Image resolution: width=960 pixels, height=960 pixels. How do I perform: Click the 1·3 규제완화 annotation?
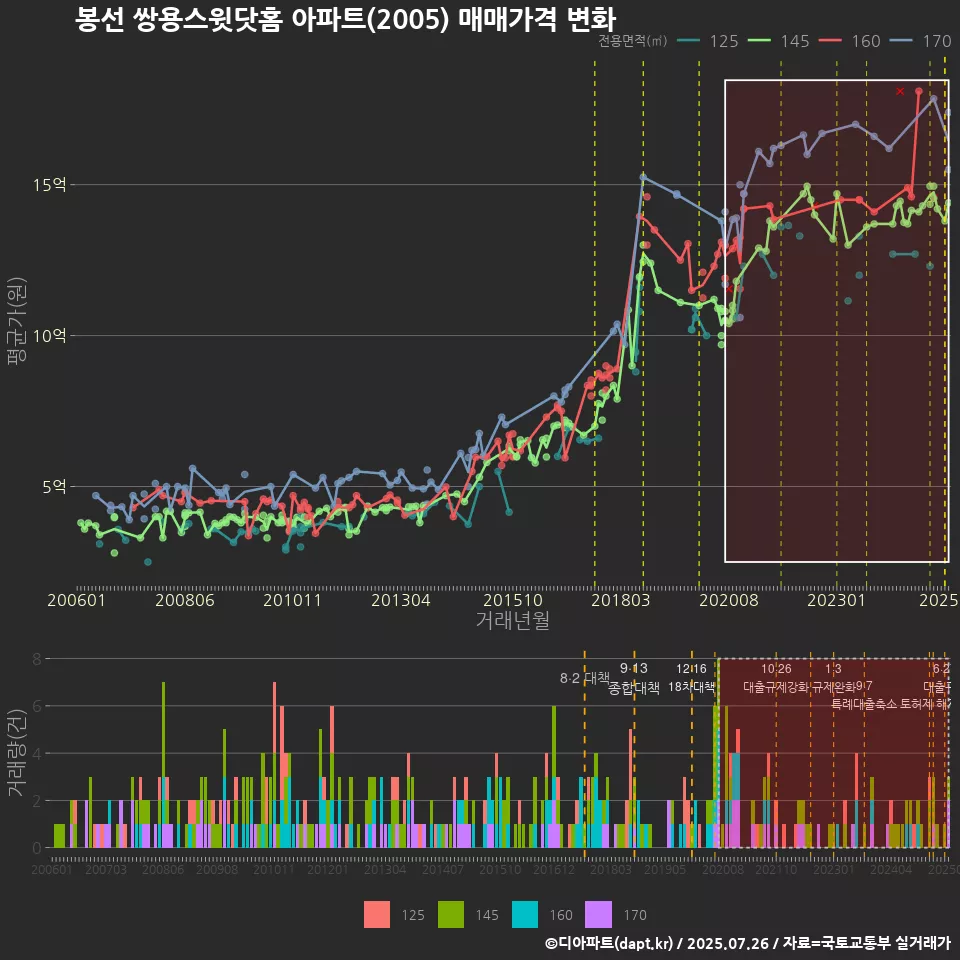[x=833, y=678]
